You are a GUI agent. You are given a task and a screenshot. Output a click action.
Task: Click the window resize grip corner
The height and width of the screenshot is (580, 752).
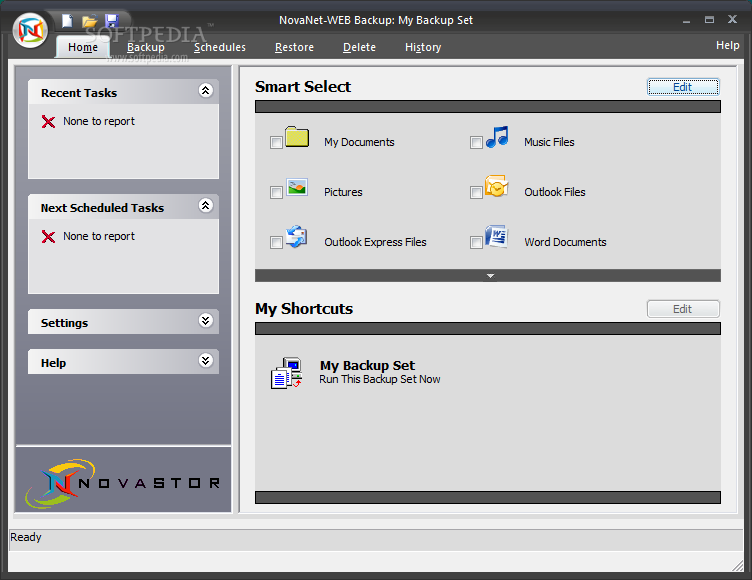[x=738, y=566]
